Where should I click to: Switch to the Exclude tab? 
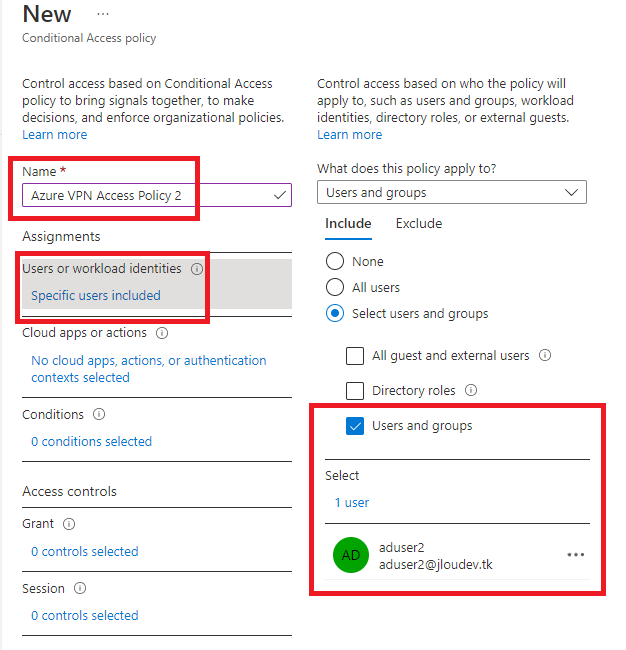[419, 224]
